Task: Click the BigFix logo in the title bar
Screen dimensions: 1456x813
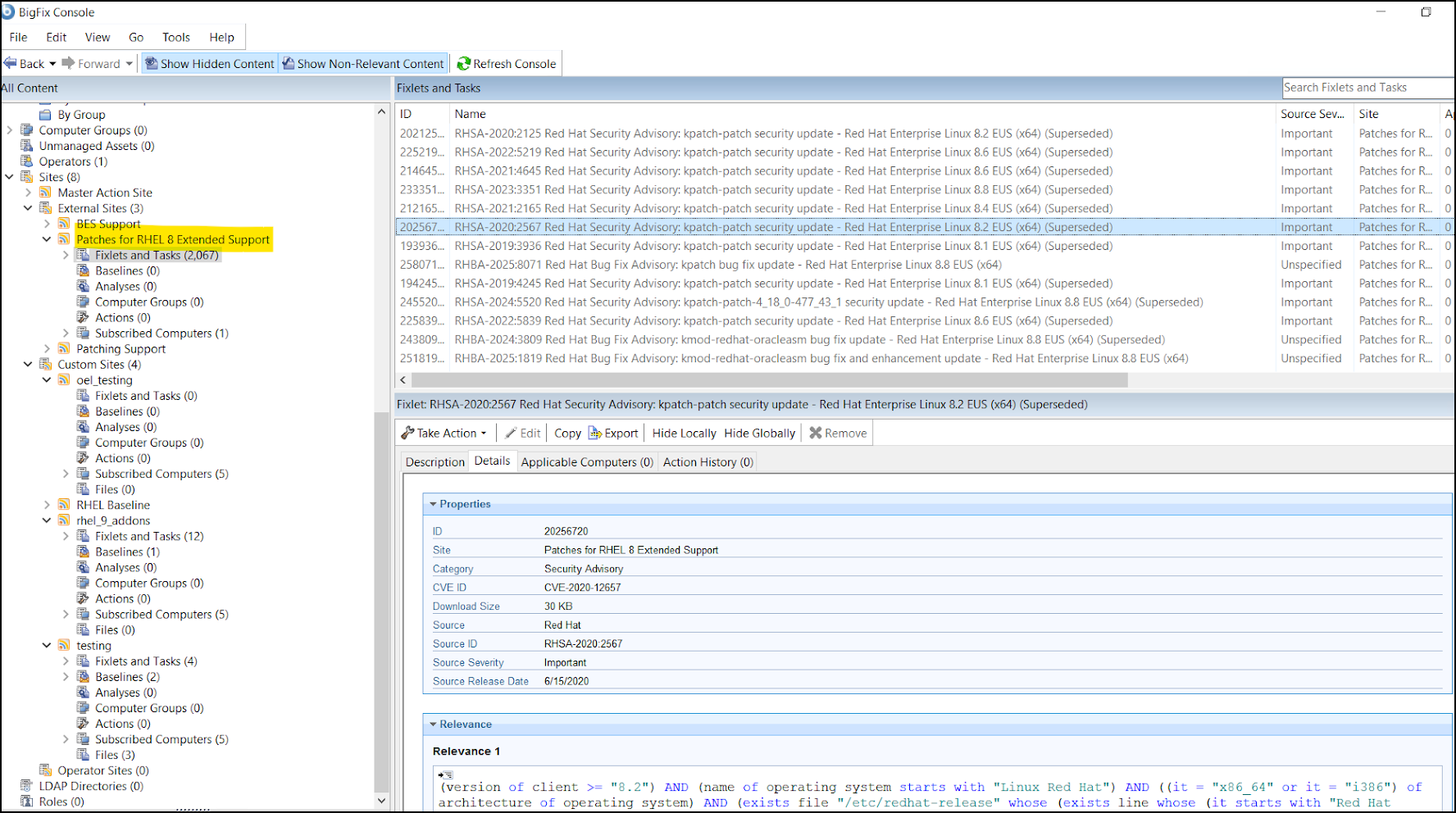Action: (x=8, y=11)
